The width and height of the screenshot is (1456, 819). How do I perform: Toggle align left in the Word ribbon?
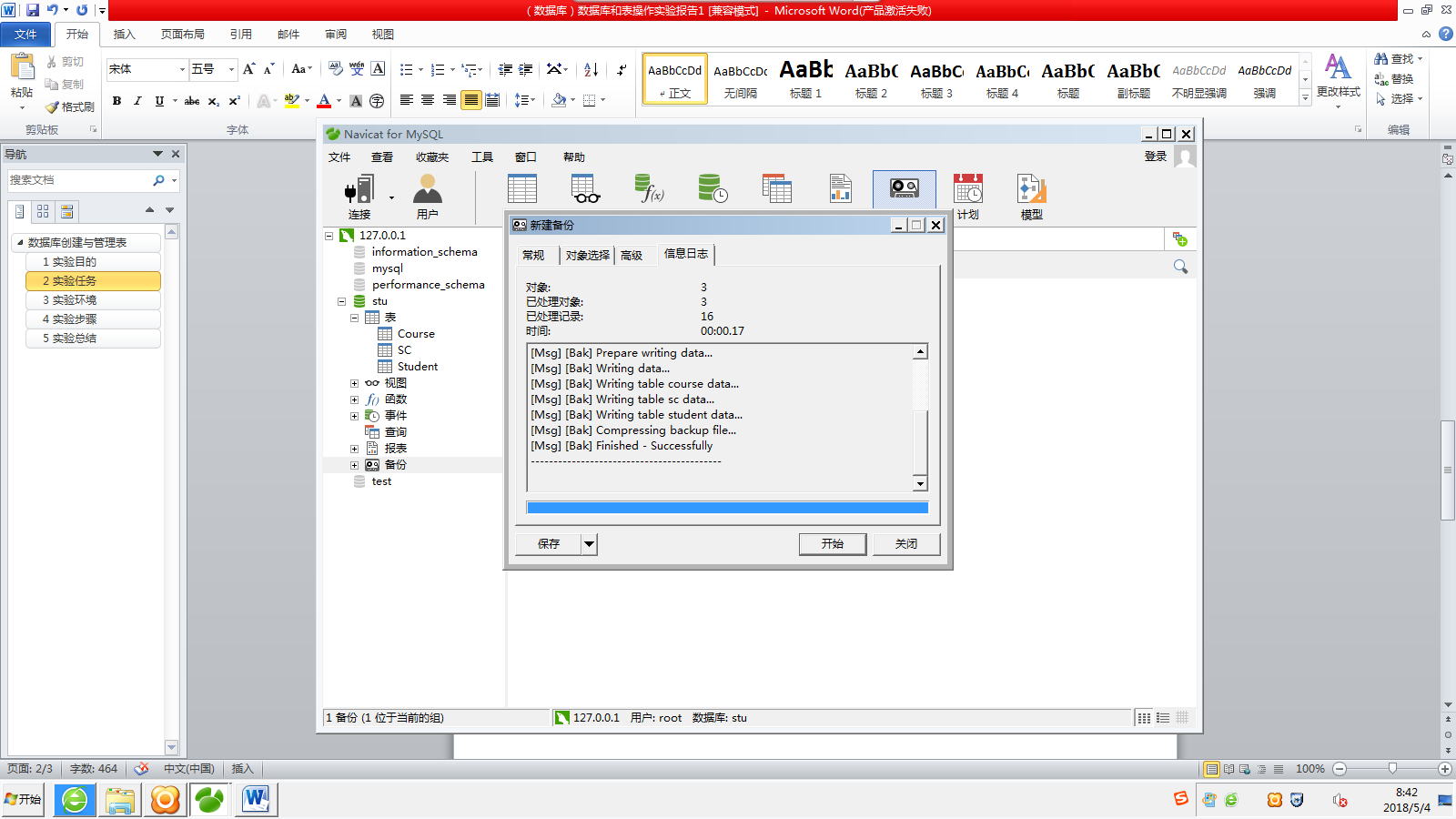[407, 100]
